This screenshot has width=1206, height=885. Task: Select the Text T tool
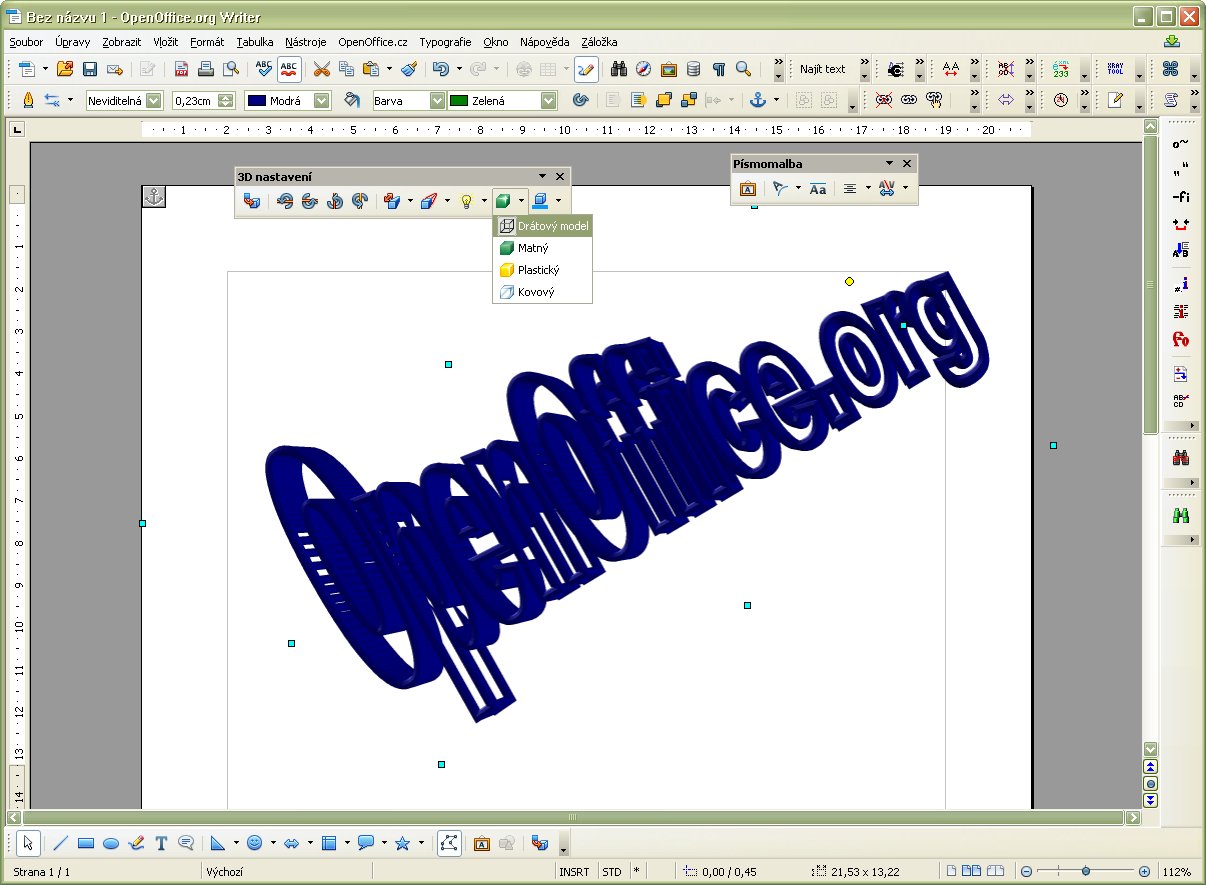point(161,843)
